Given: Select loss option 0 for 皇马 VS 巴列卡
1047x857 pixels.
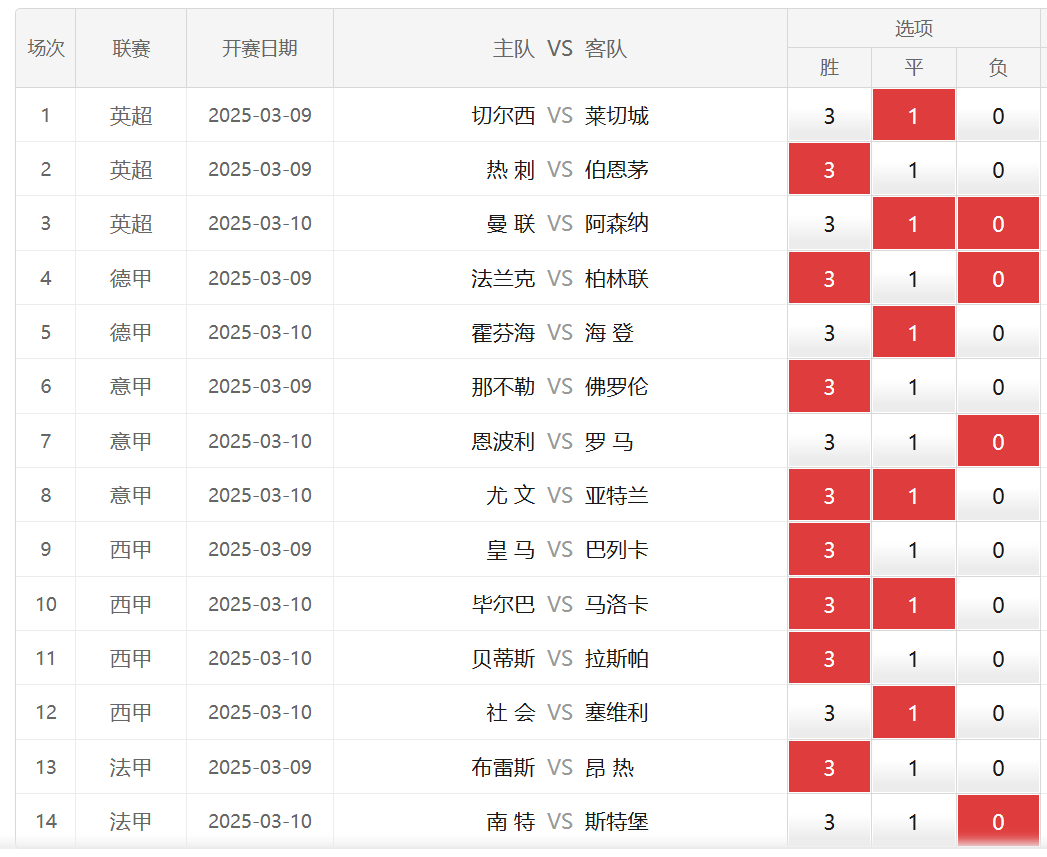Looking at the screenshot, I should tap(998, 549).
